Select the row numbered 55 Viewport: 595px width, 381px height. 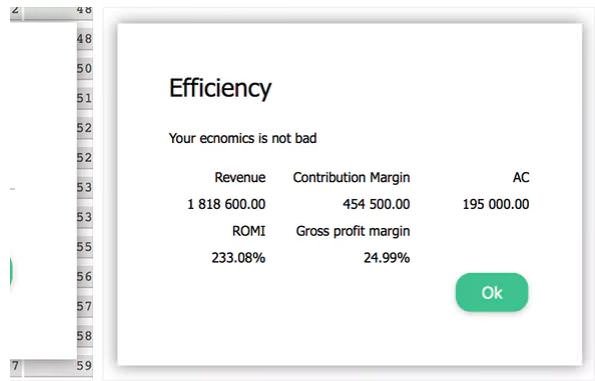[x=85, y=247]
